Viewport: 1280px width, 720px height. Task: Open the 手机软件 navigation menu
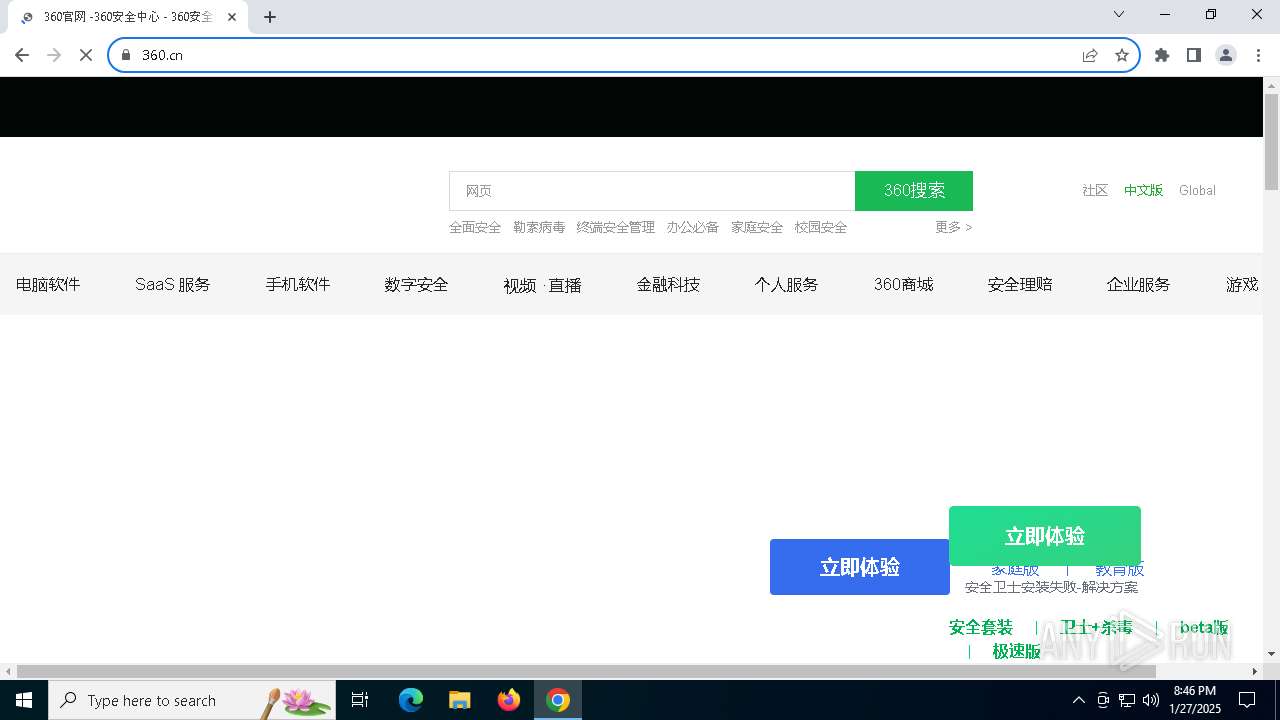coord(298,284)
